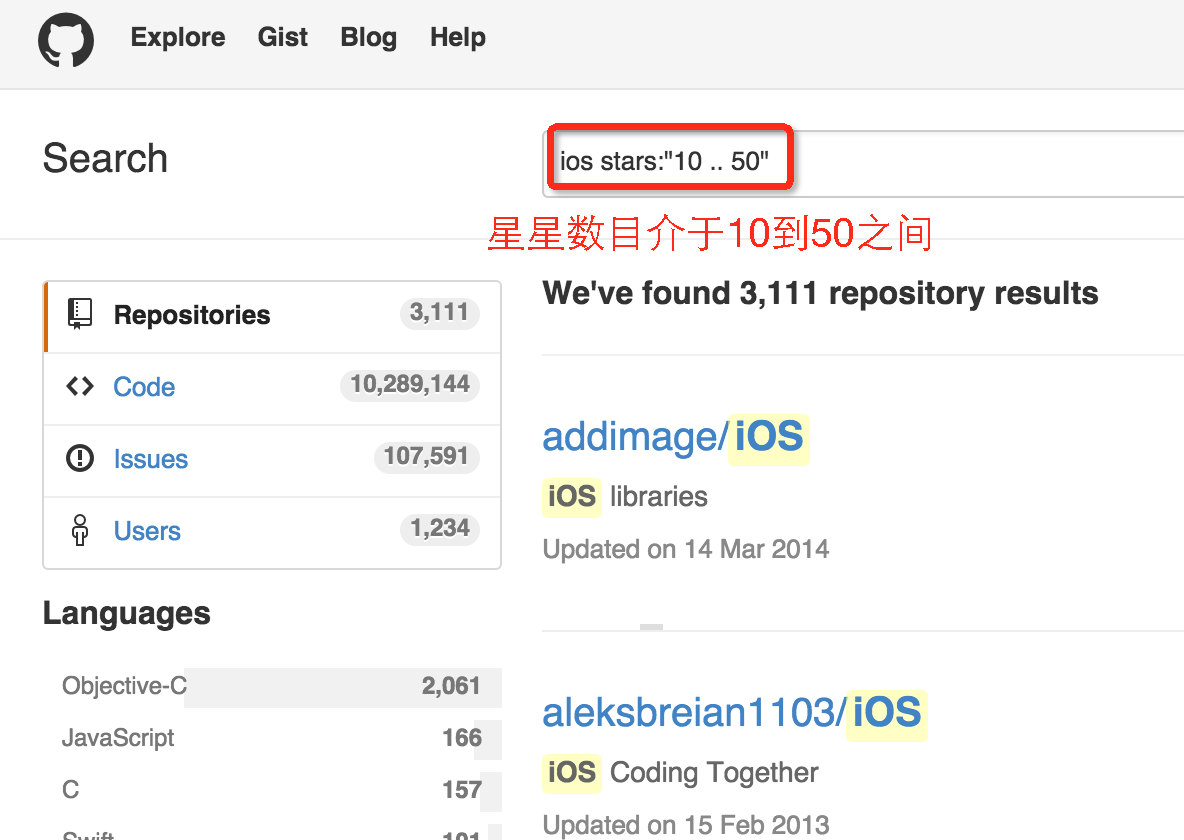Click the 3,111 repositories count badge
Viewport: 1184px width, 840px height.
click(439, 313)
